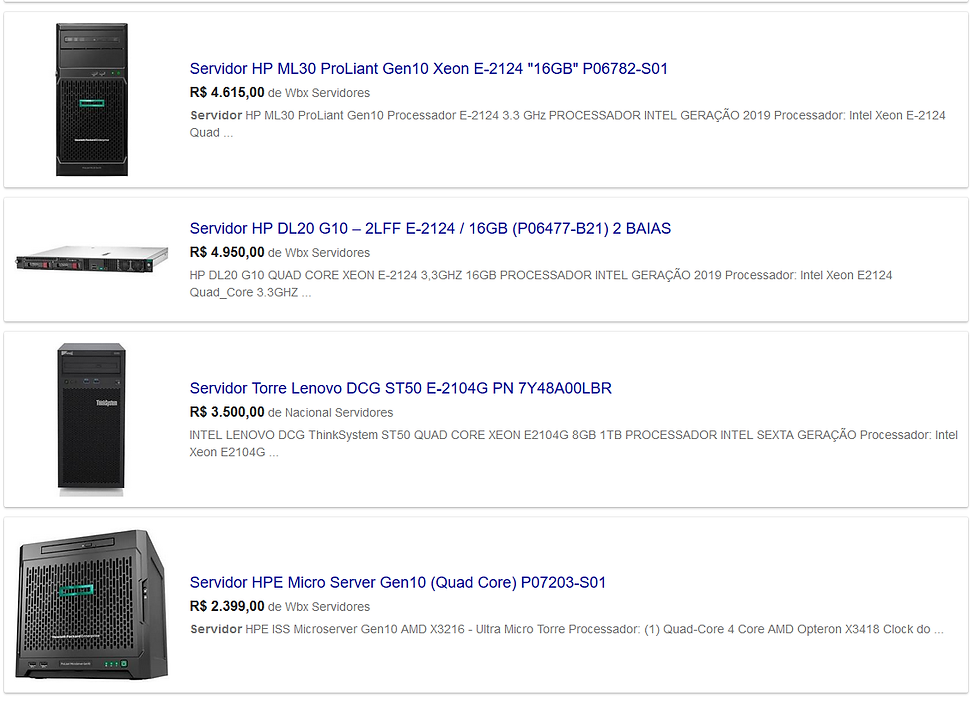Viewport: 980px width, 702px height.
Task: Follow the Servidor HP DL20 G10 2LFF title link
Action: (430, 229)
